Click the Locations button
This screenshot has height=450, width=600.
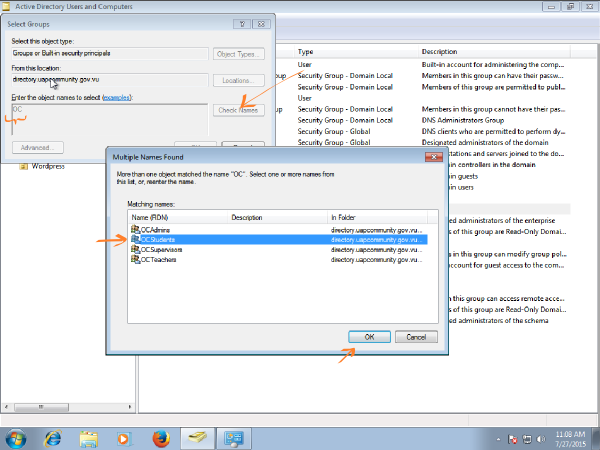(238, 80)
